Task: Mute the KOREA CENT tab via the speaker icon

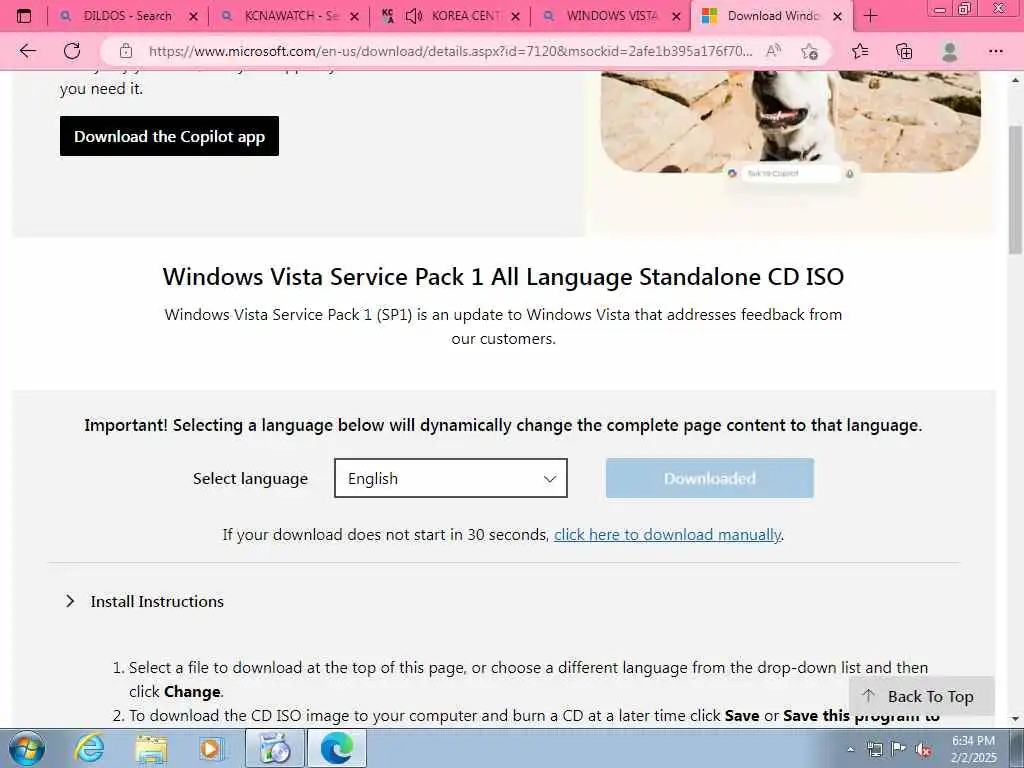Action: point(414,16)
